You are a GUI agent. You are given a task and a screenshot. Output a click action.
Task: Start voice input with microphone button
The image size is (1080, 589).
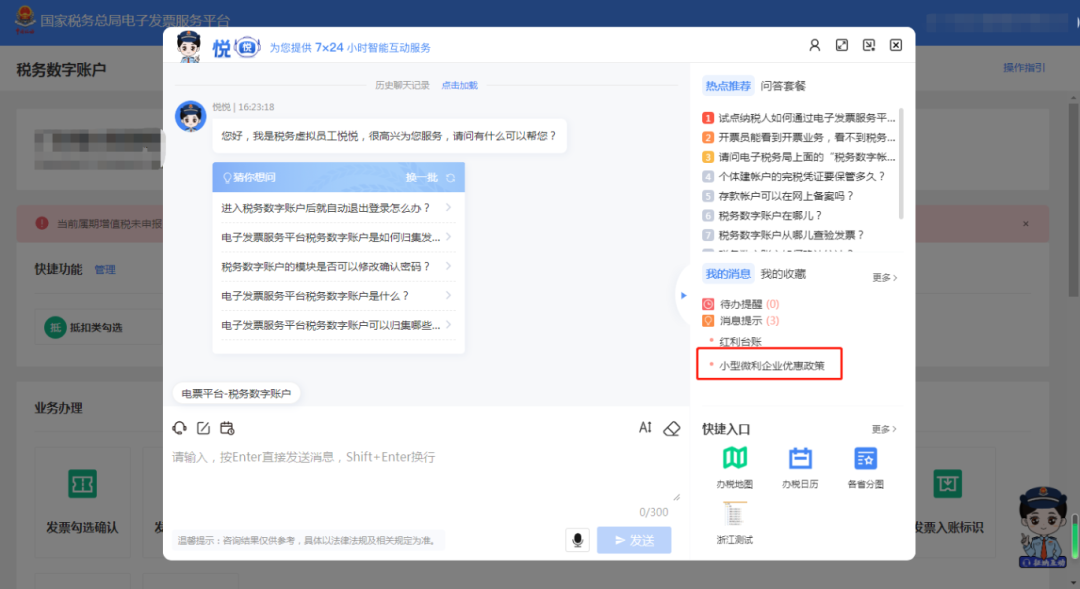(x=578, y=540)
